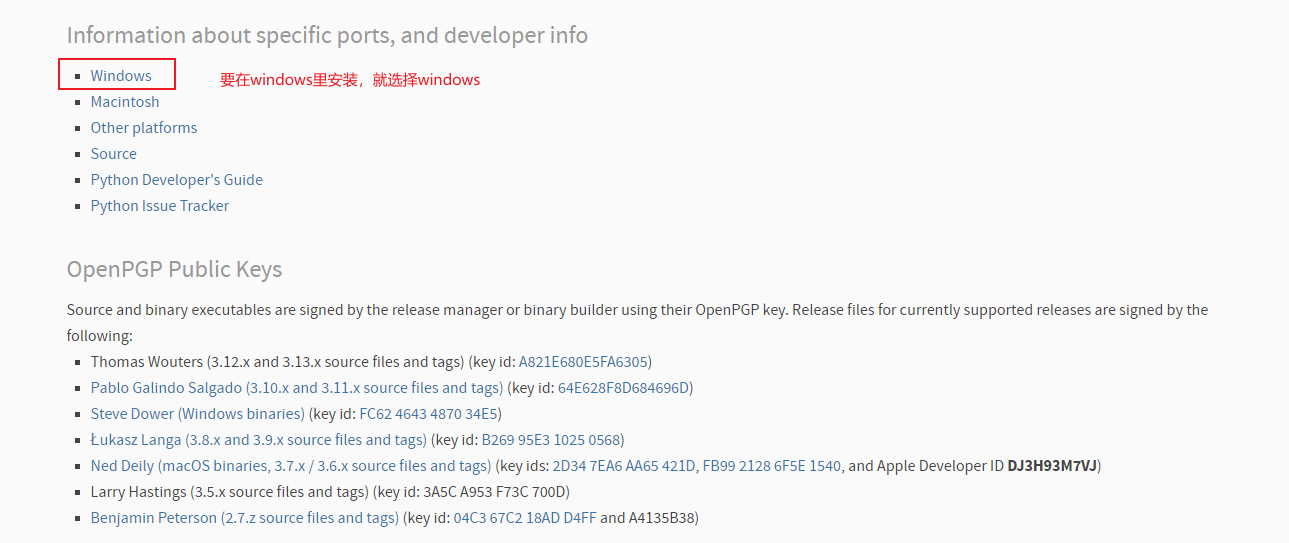The image size is (1289, 543).
Task: Click key id FC62 4643 4870 34E5
Action: [428, 414]
